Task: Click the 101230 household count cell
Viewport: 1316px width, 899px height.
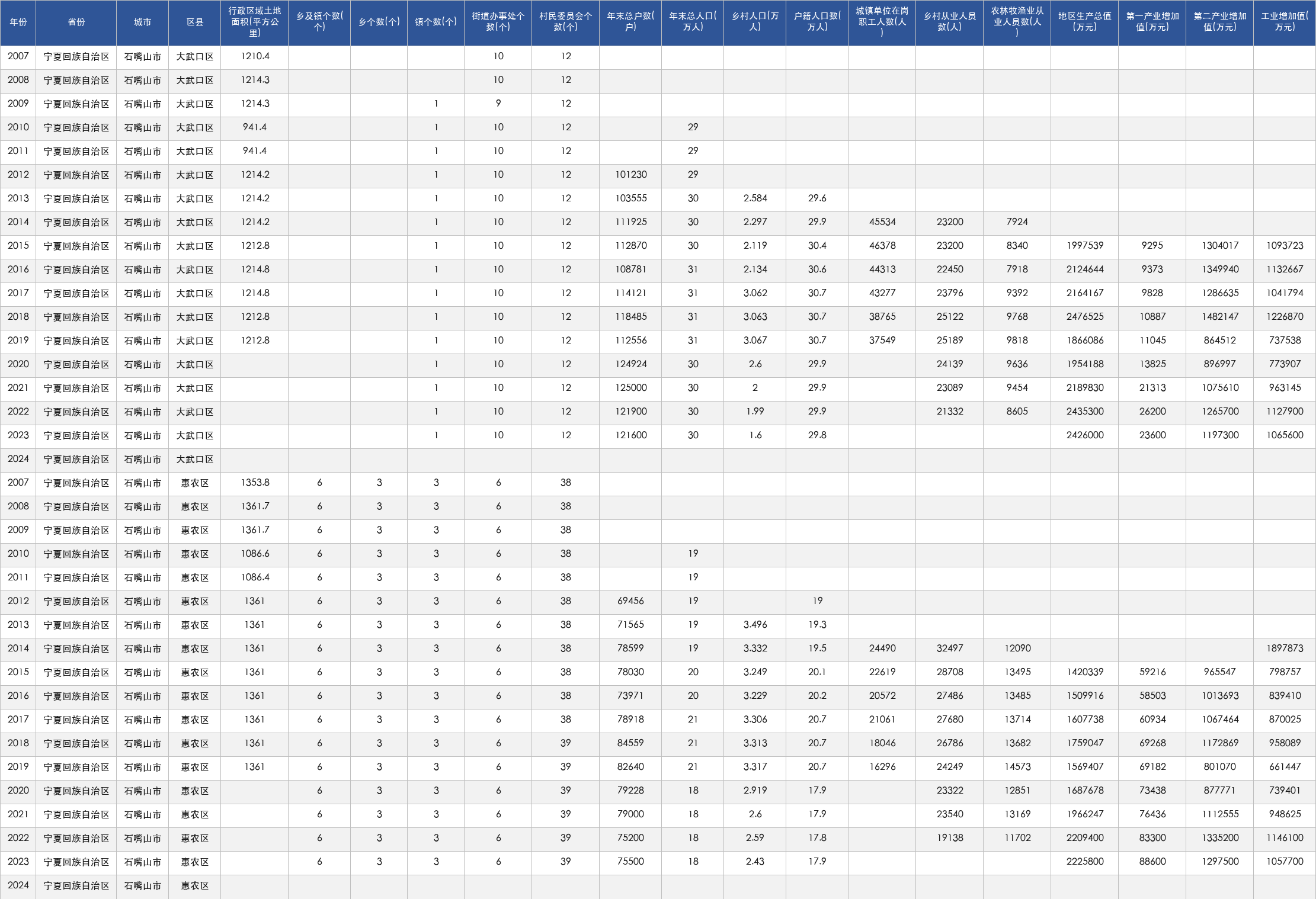Action: coord(630,175)
